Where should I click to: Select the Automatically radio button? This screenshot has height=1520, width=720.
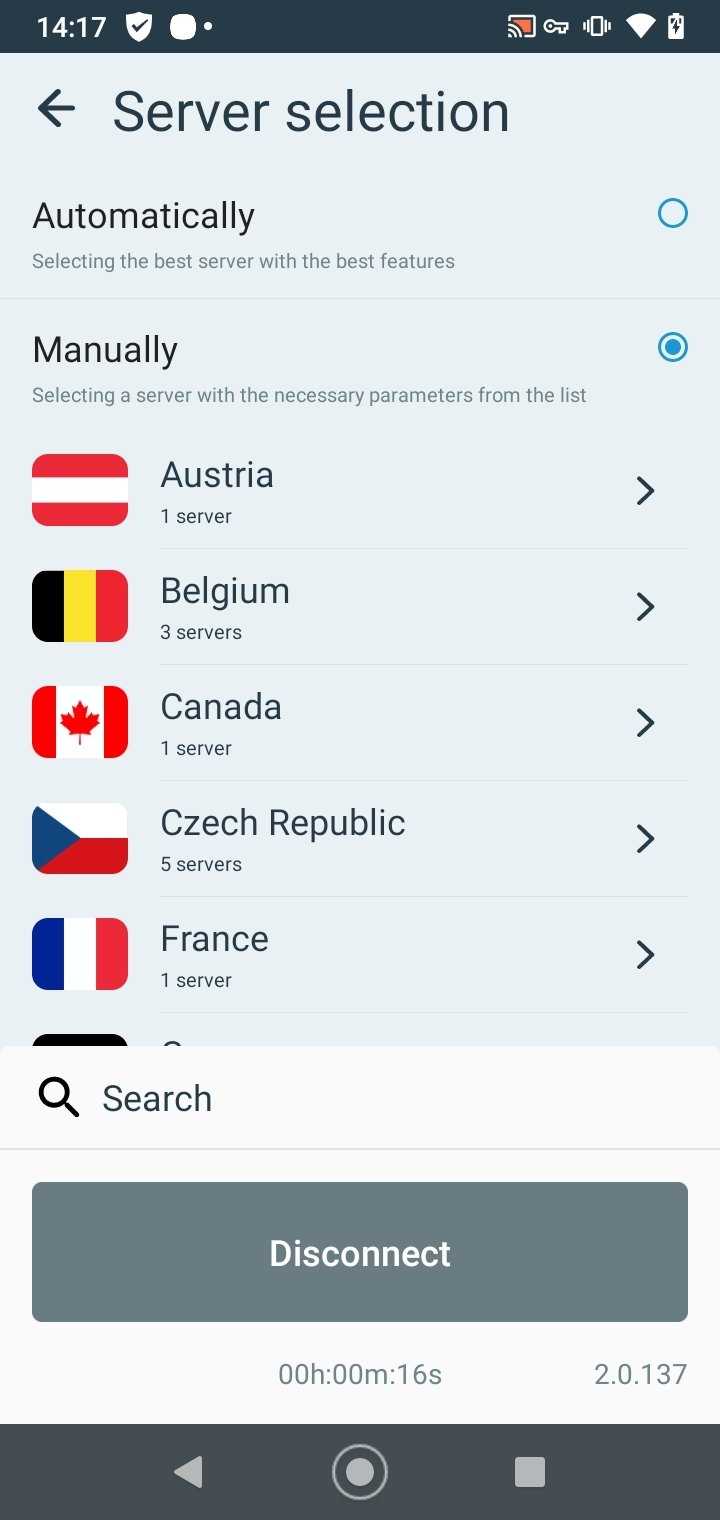673,213
